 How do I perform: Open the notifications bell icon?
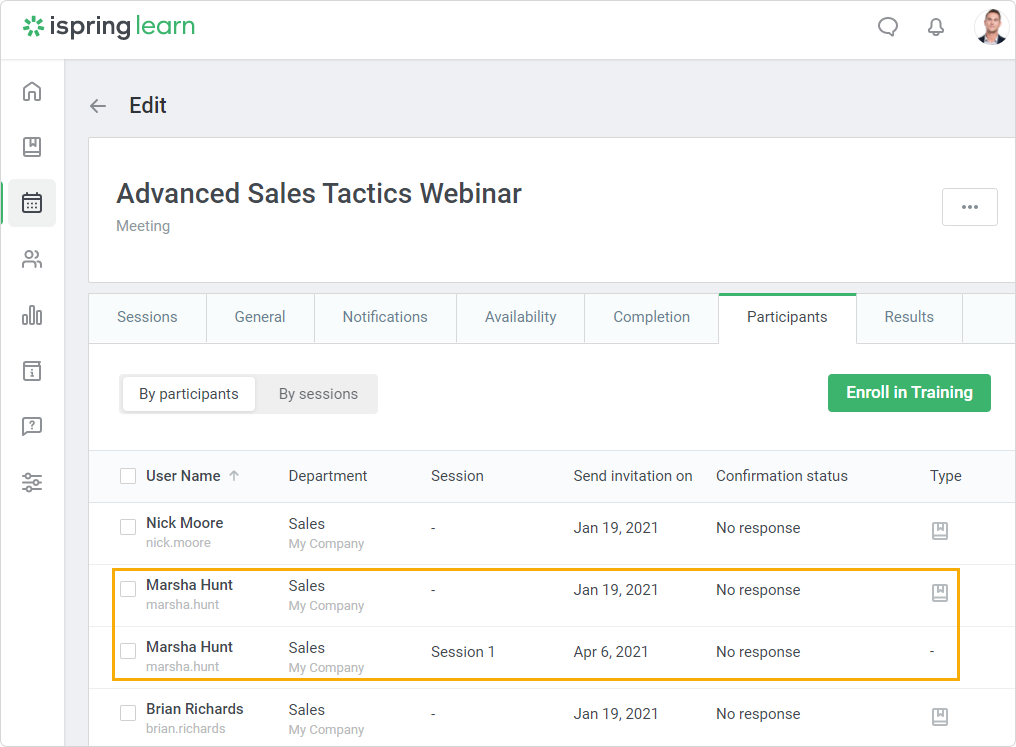tap(936, 27)
